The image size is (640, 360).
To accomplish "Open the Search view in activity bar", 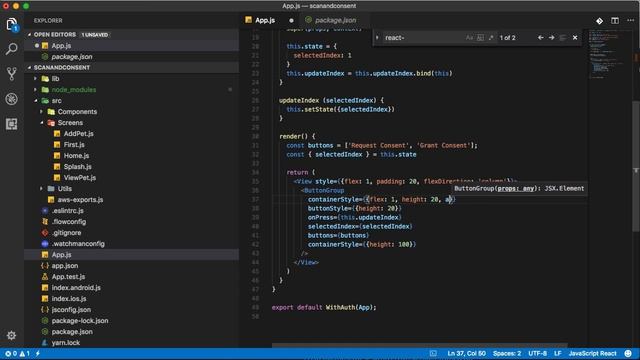I will tap(12, 49).
